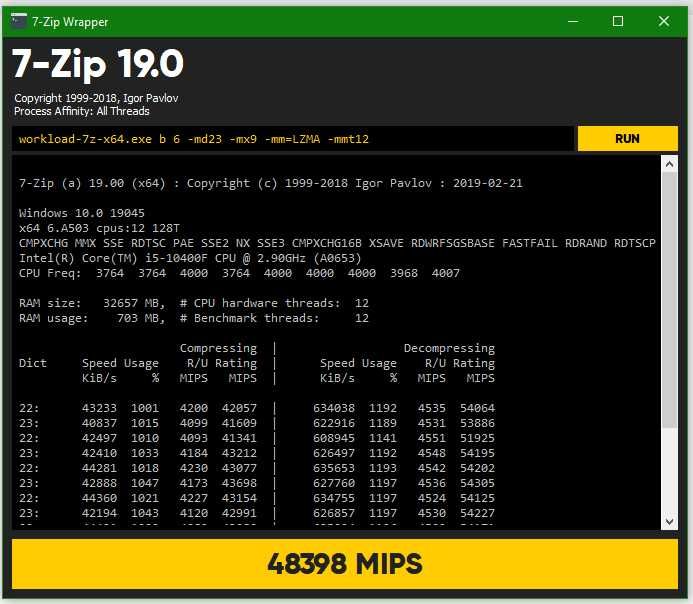Click the 48398 MIPS result banner
The image size is (693, 604).
point(345,564)
